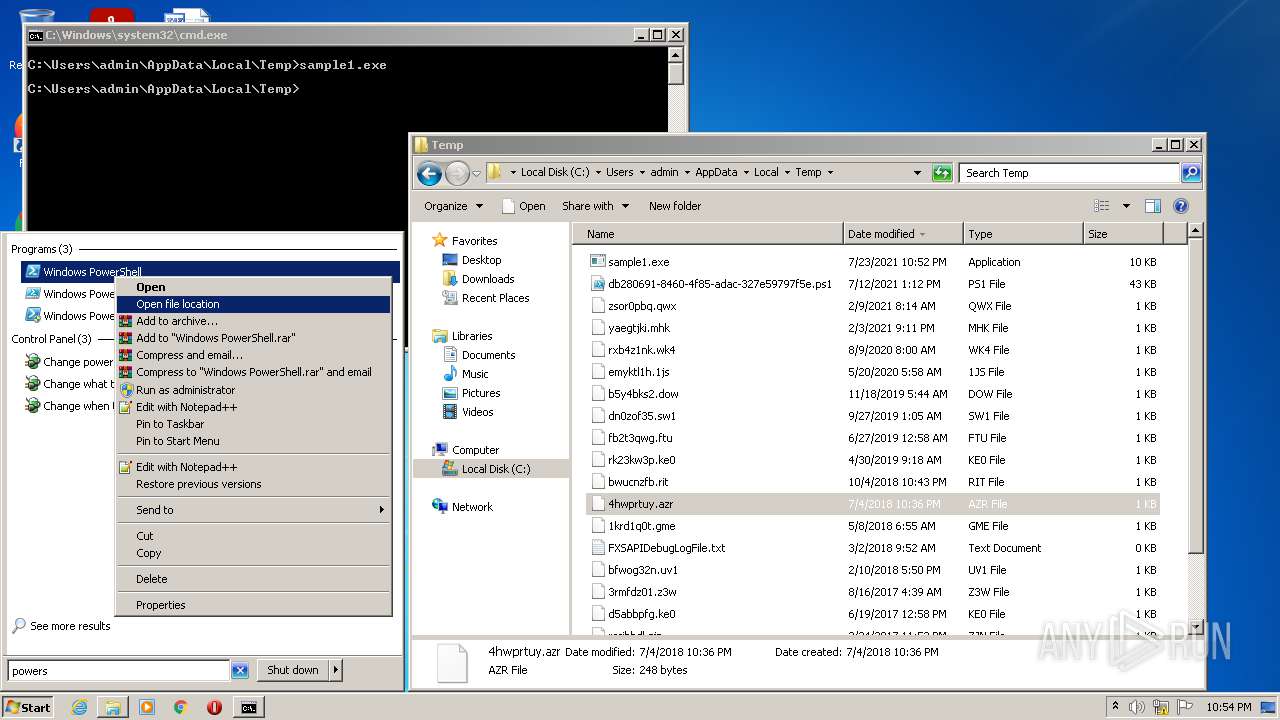Open Downloads in the navigation pane
Viewport: 1280px width, 720px height.
pyautogui.click(x=488, y=279)
